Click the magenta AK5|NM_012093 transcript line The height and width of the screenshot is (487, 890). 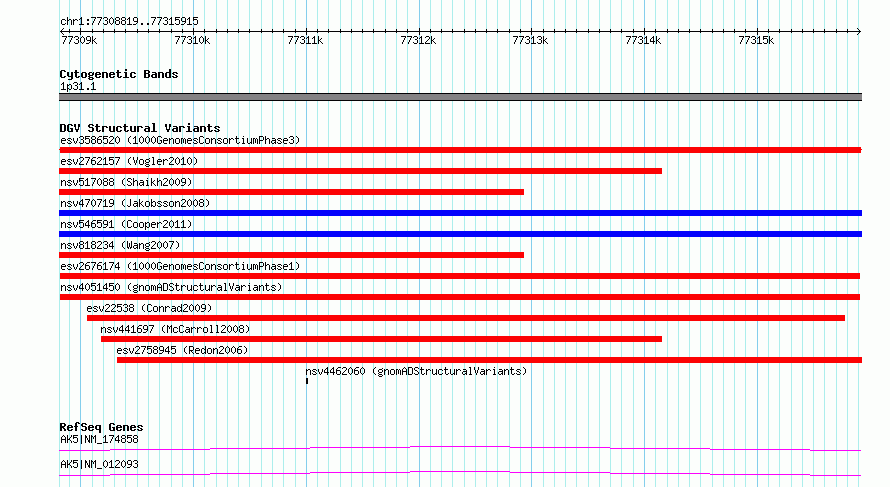pos(460,473)
